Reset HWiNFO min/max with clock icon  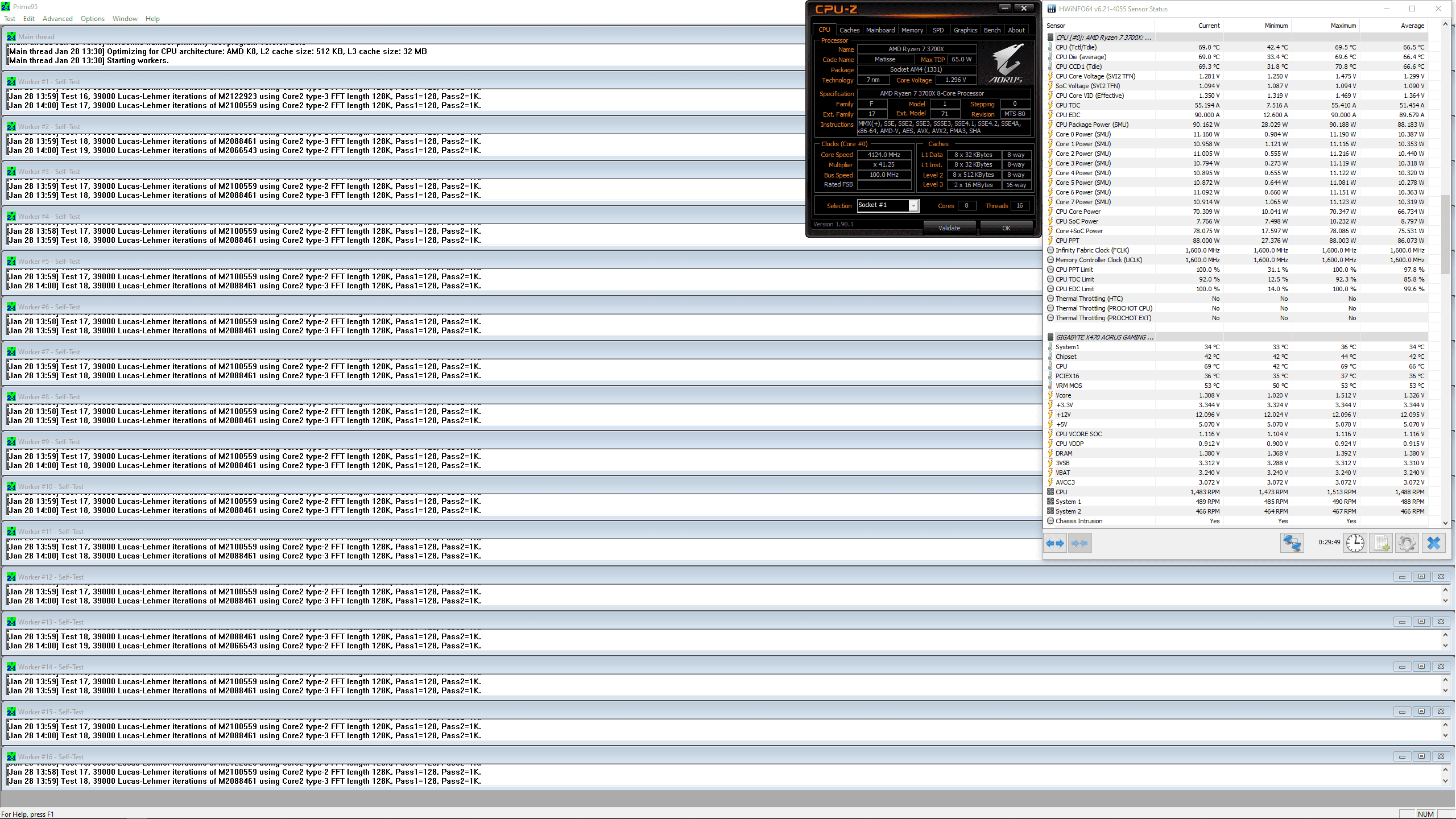tap(1355, 543)
